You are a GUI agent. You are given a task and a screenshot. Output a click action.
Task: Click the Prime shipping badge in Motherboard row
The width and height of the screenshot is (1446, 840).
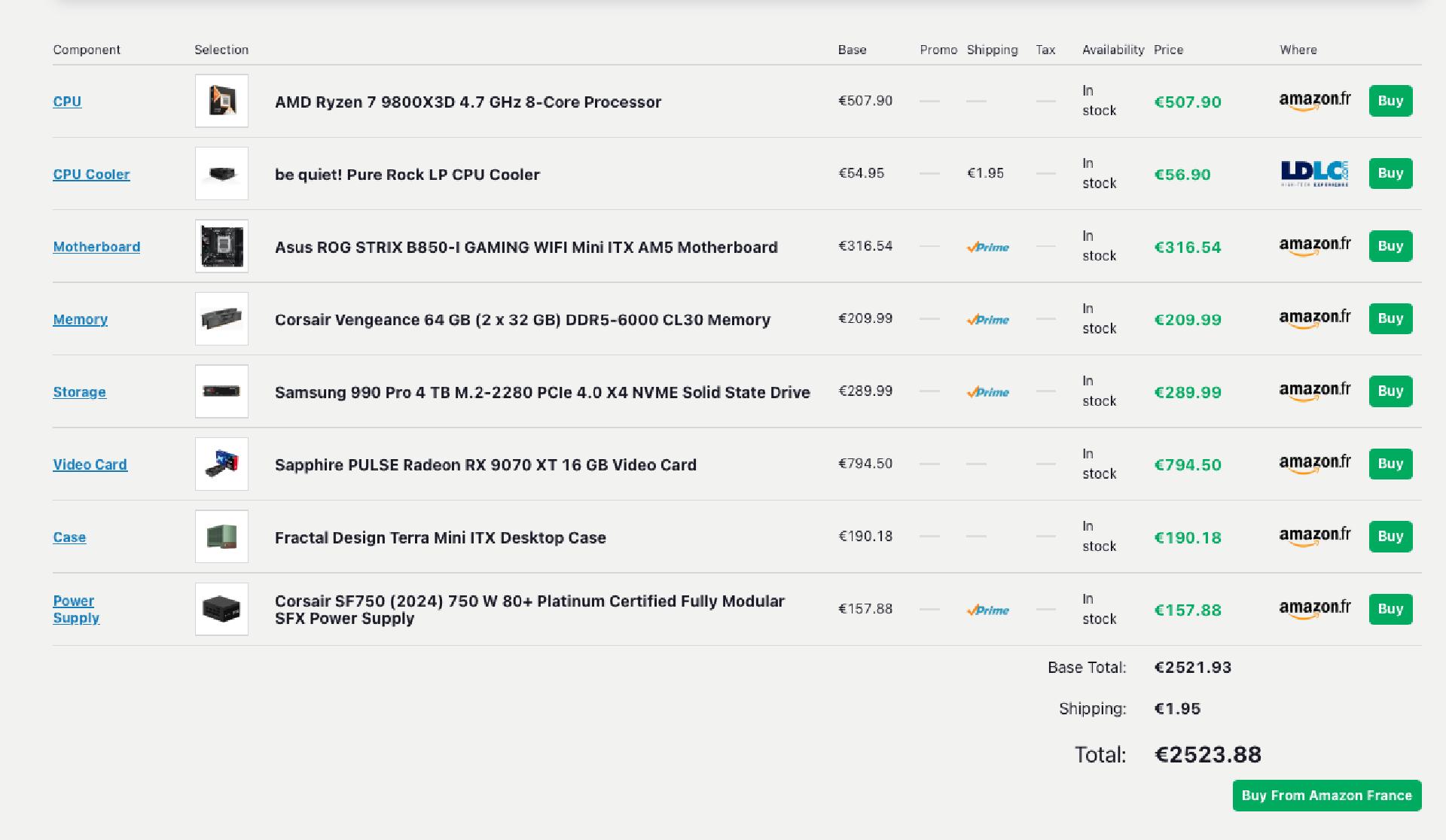988,247
